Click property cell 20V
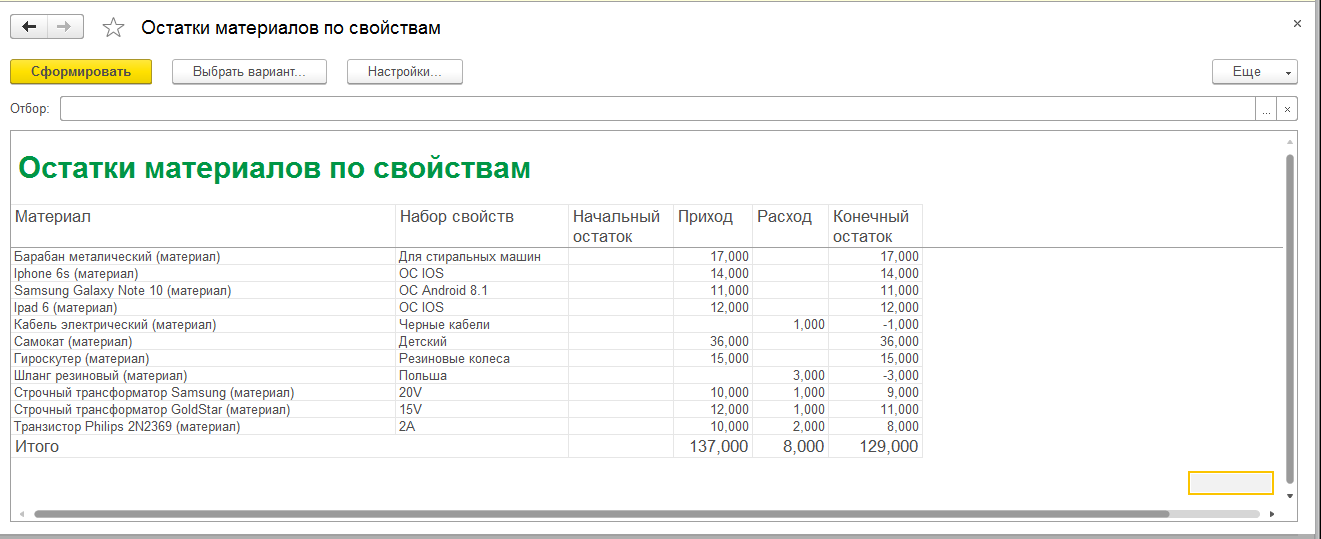 point(482,392)
